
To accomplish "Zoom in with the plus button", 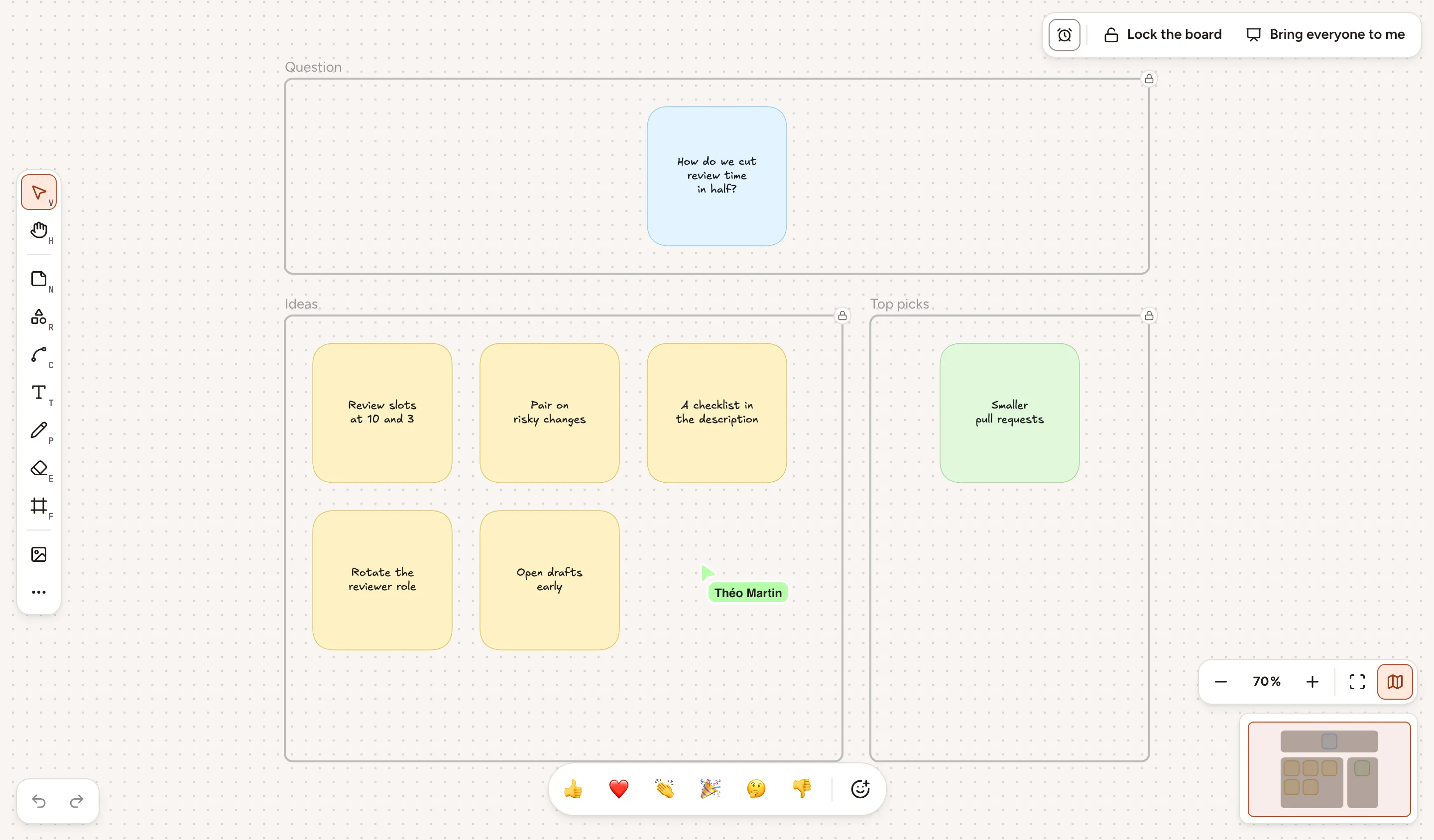I will [x=1312, y=681].
